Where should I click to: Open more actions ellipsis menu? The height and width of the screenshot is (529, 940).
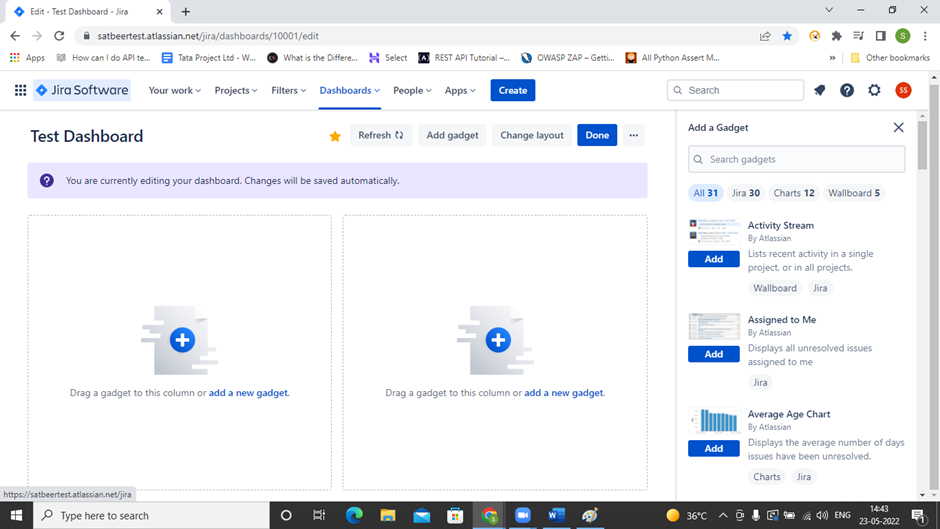[x=633, y=135]
